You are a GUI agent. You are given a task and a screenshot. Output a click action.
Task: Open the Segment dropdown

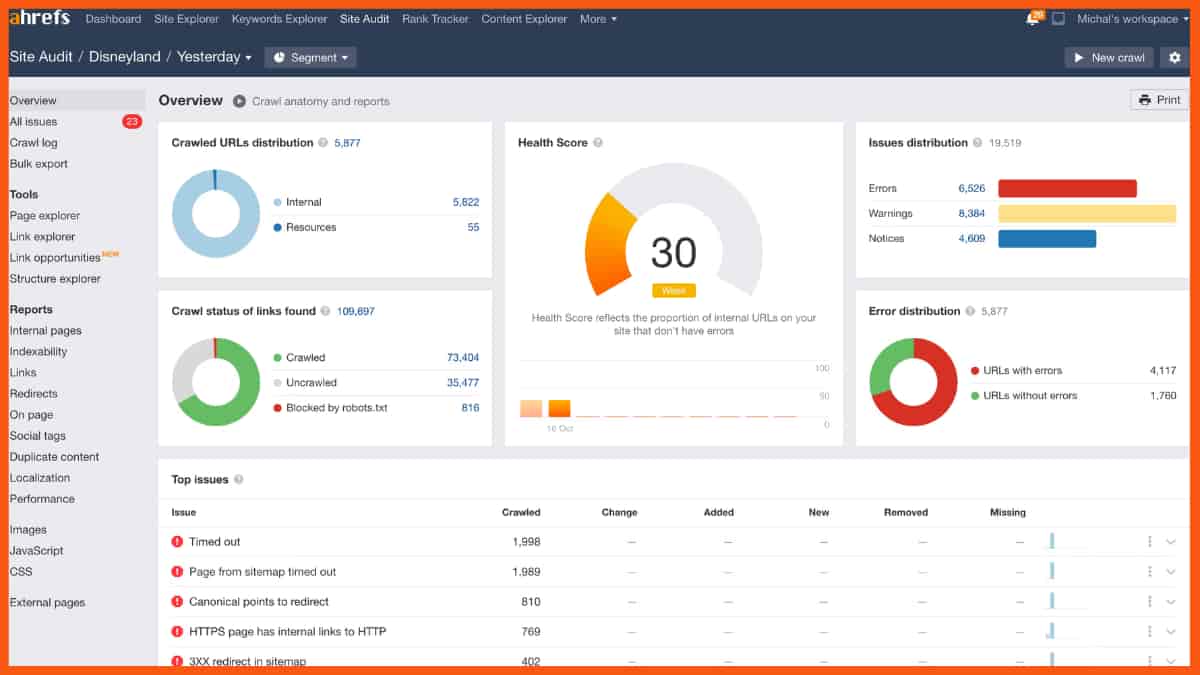point(310,57)
